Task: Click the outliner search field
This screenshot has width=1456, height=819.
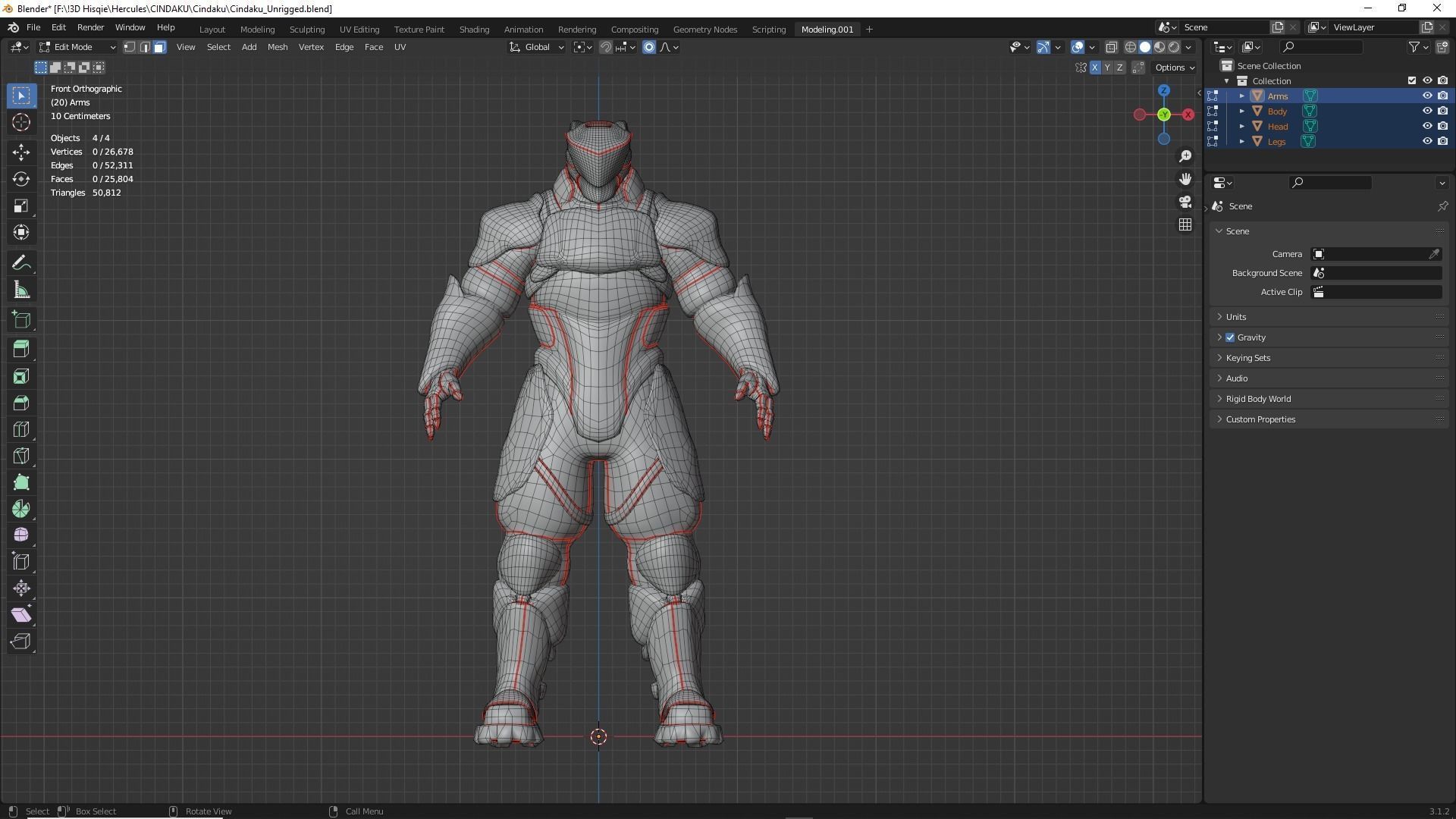Action: pos(1320,47)
